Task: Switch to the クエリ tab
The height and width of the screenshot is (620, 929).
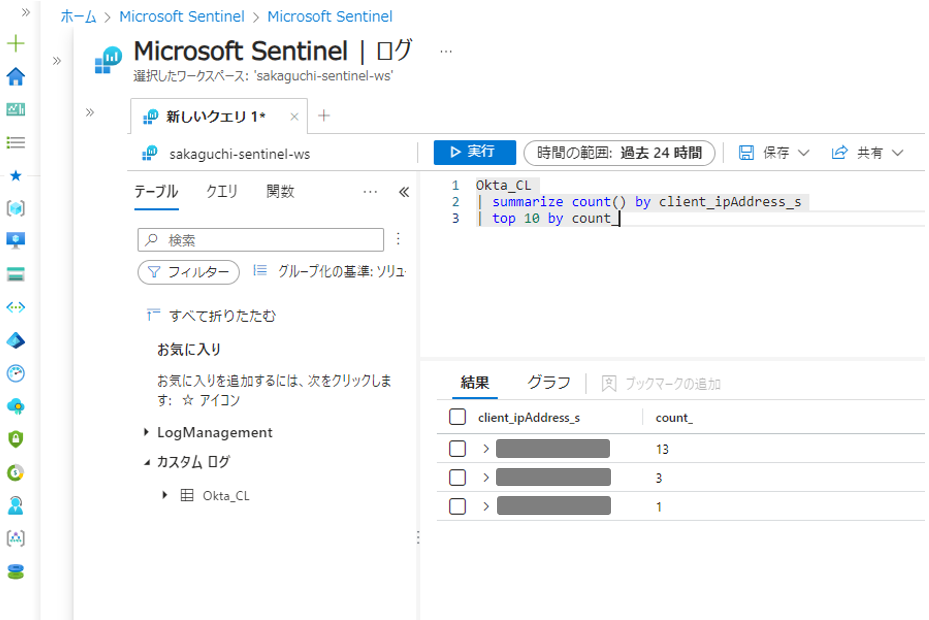Action: (222, 192)
